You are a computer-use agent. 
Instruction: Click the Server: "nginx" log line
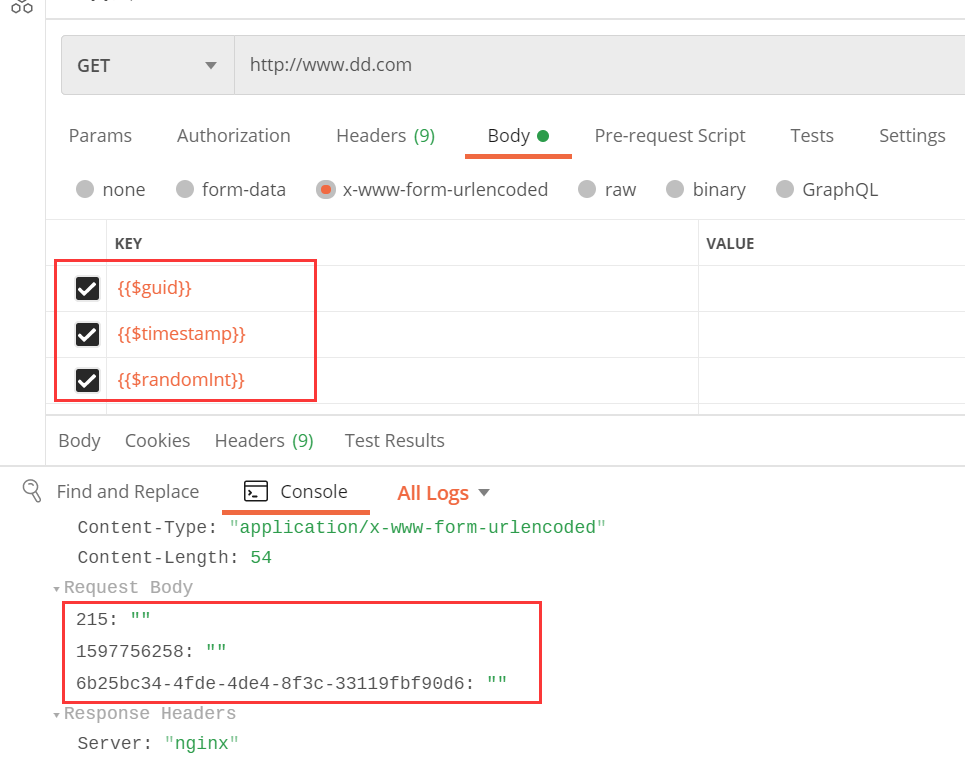158,744
